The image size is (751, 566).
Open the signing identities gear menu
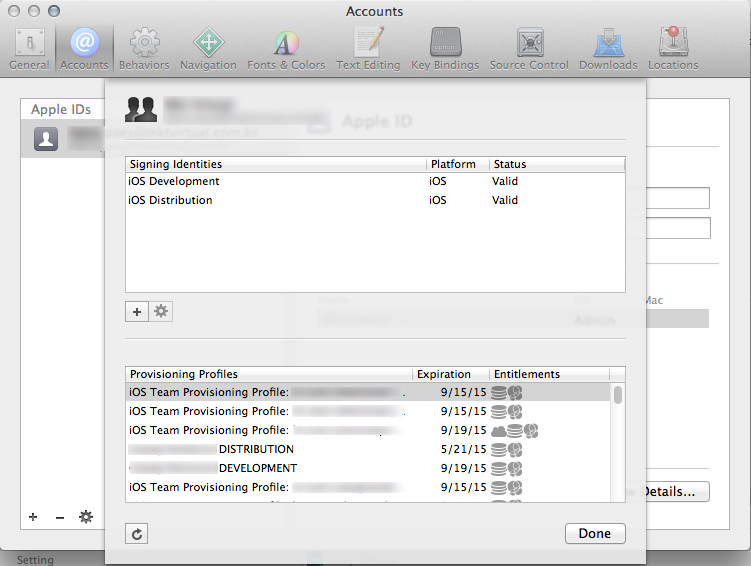(x=161, y=312)
